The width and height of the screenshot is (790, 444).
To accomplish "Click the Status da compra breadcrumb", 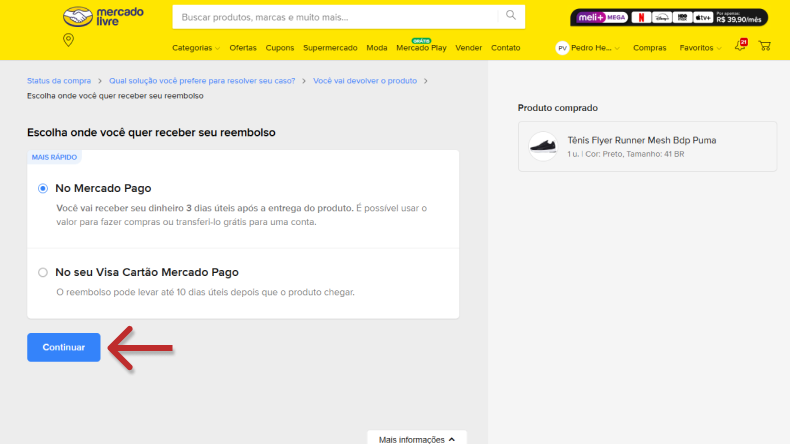I will (59, 80).
